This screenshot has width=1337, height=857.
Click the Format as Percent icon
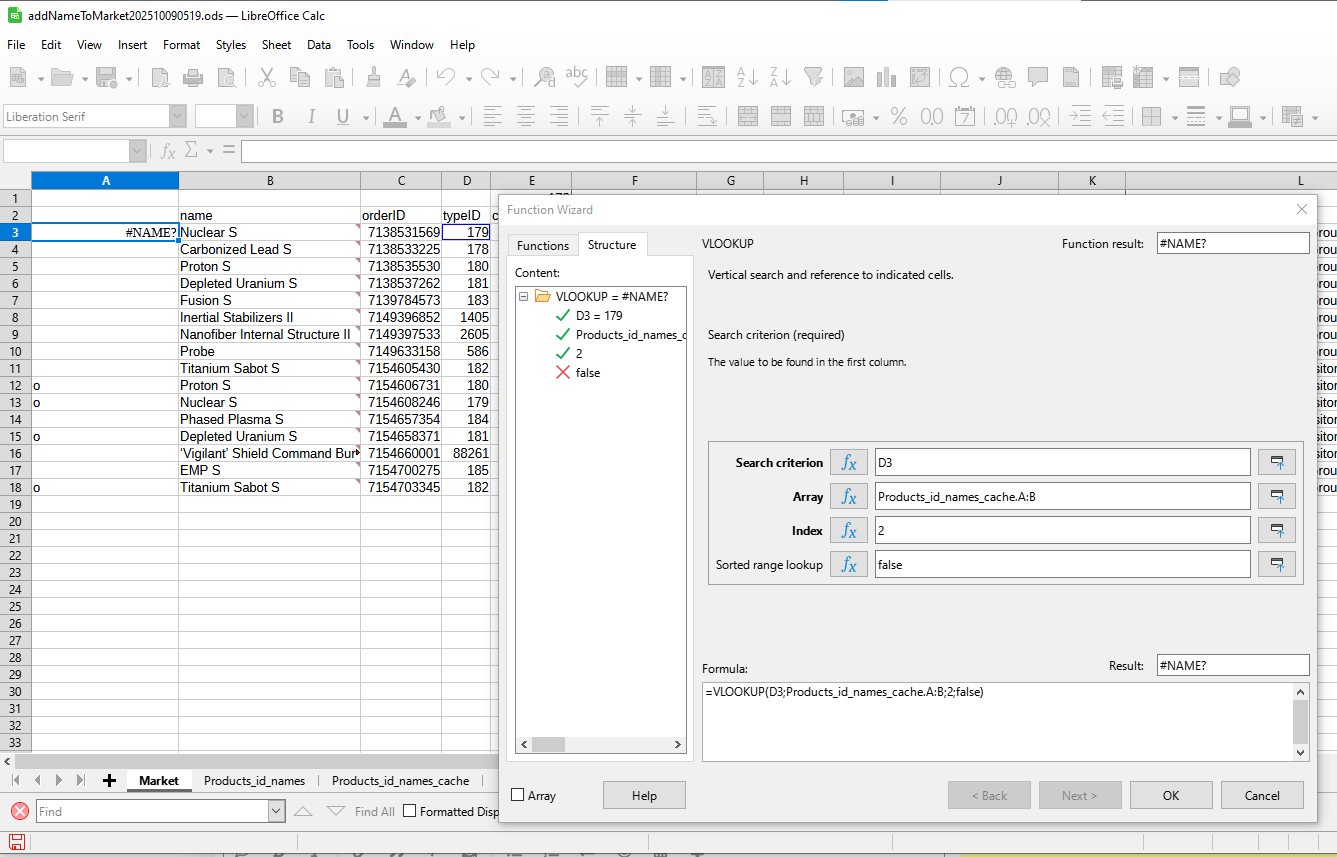pyautogui.click(x=899, y=117)
